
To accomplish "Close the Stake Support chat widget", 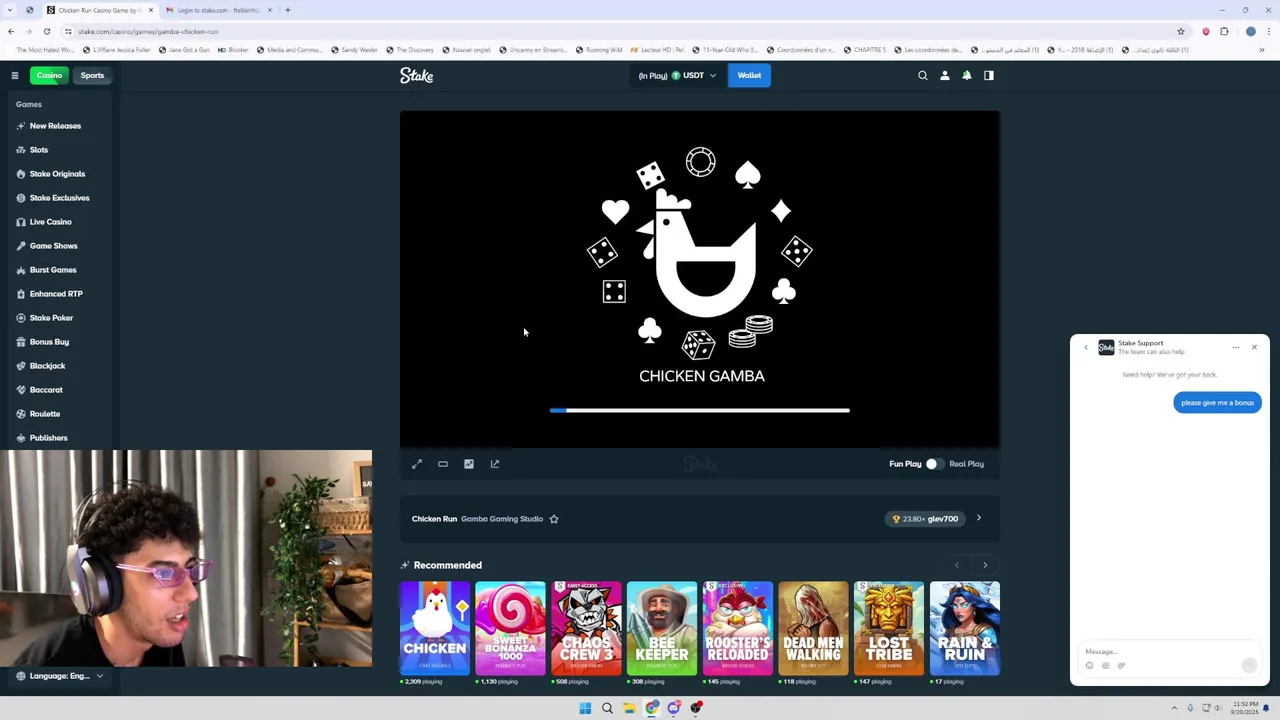I will (x=1254, y=347).
